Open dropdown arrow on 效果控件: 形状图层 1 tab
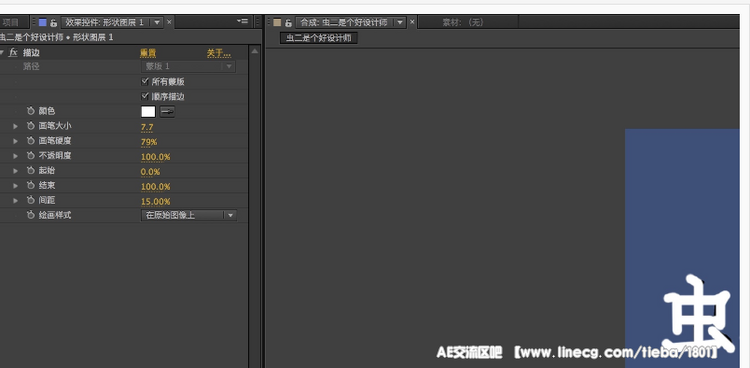The height and width of the screenshot is (368, 750). point(157,22)
